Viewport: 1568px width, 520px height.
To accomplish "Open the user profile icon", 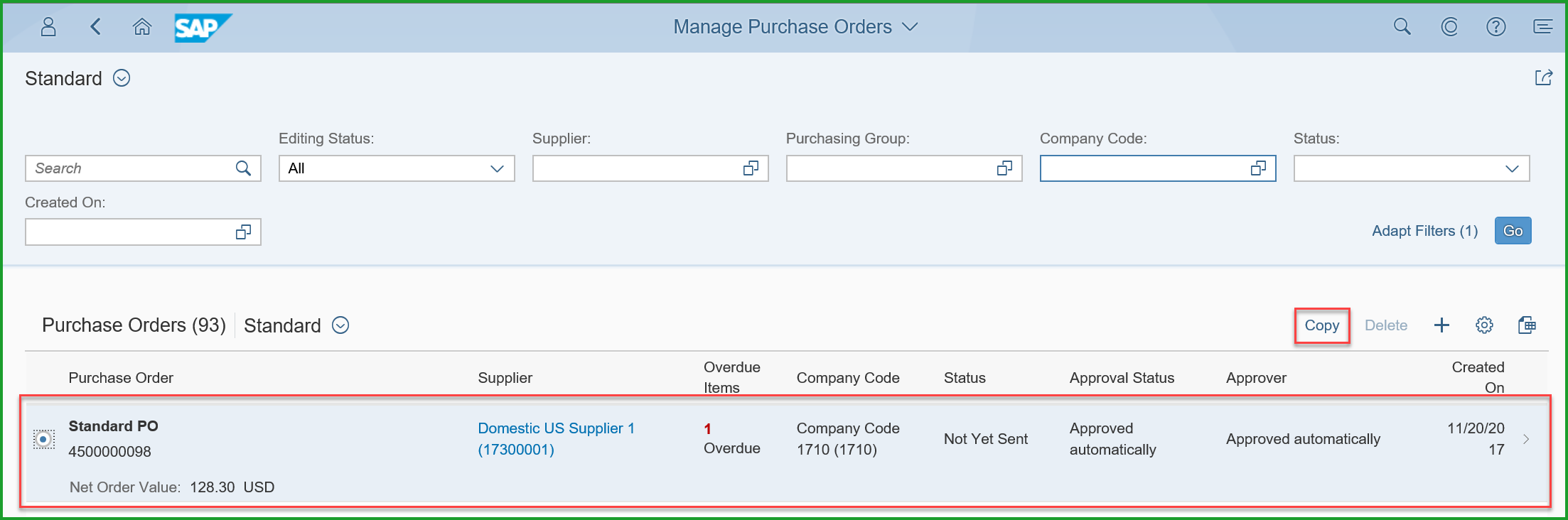I will pos(48,27).
